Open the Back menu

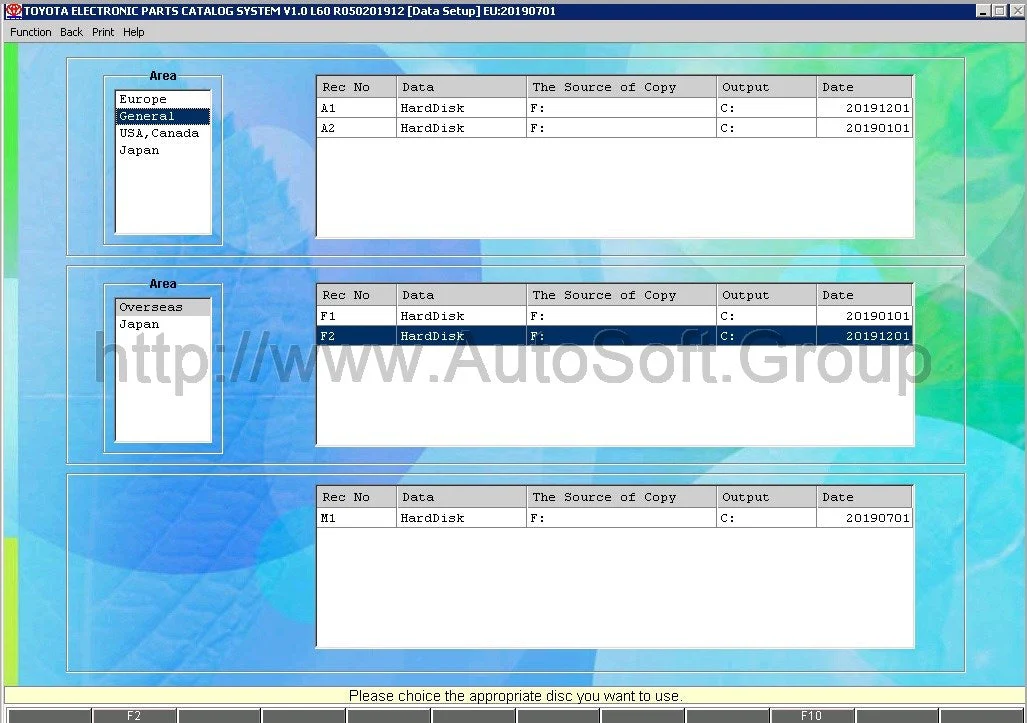(x=71, y=32)
